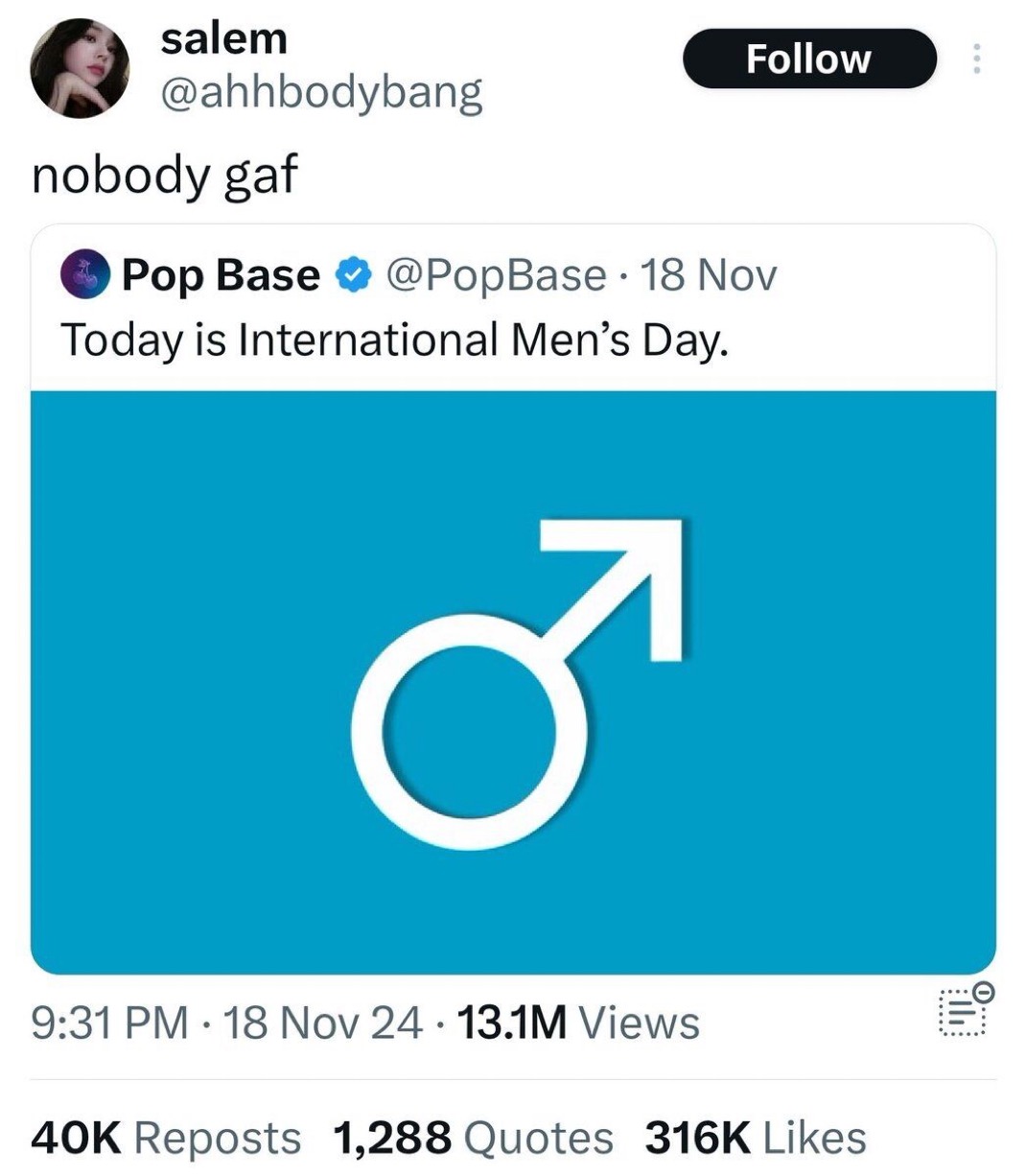Viewport: 1026px width, 1176px height.
Task: Open the @PopBase handle
Action: [x=496, y=275]
